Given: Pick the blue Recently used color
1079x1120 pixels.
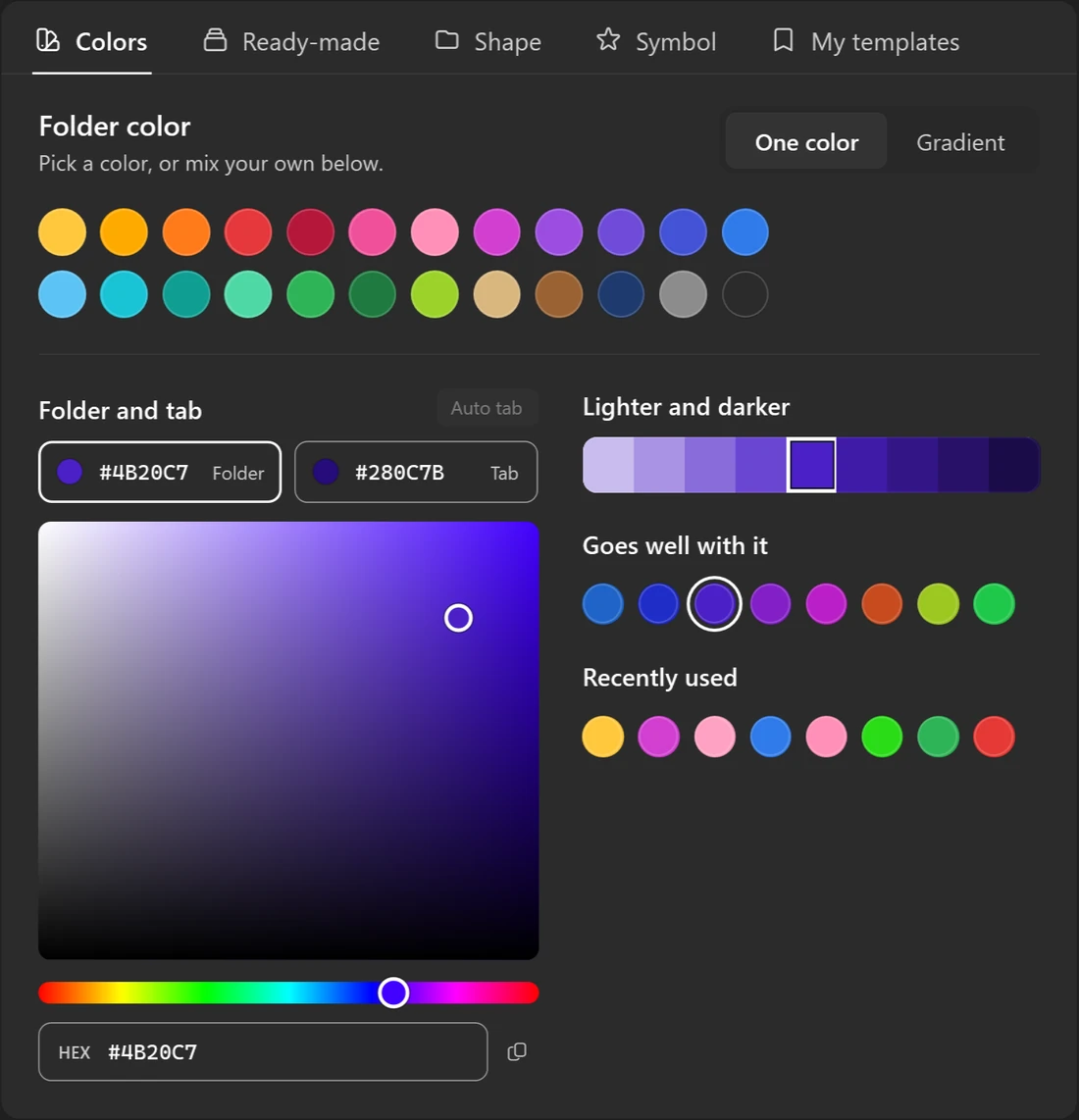Looking at the screenshot, I should tap(770, 737).
